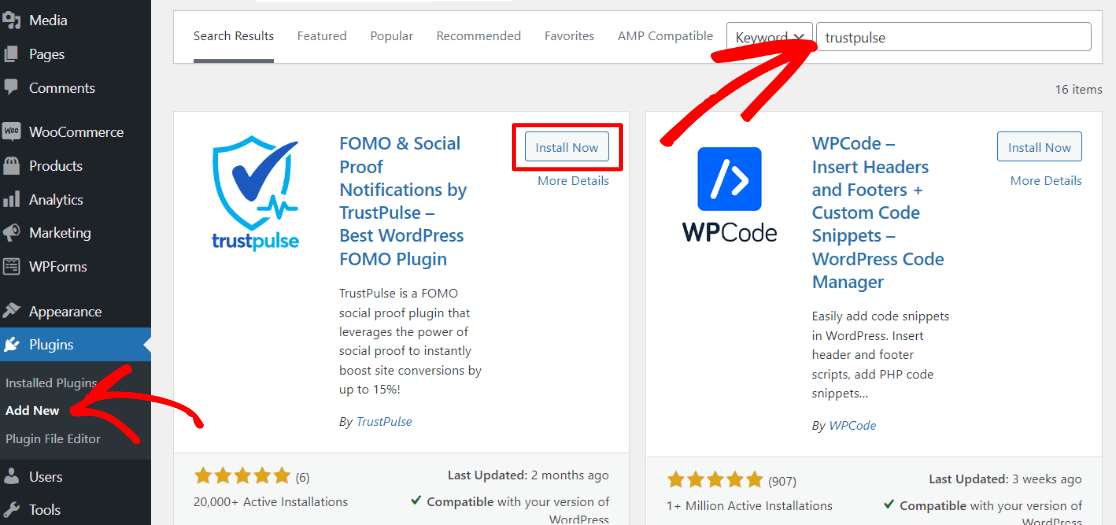The height and width of the screenshot is (525, 1116).
Task: Open the Favorites tab
Action: pyautogui.click(x=569, y=36)
